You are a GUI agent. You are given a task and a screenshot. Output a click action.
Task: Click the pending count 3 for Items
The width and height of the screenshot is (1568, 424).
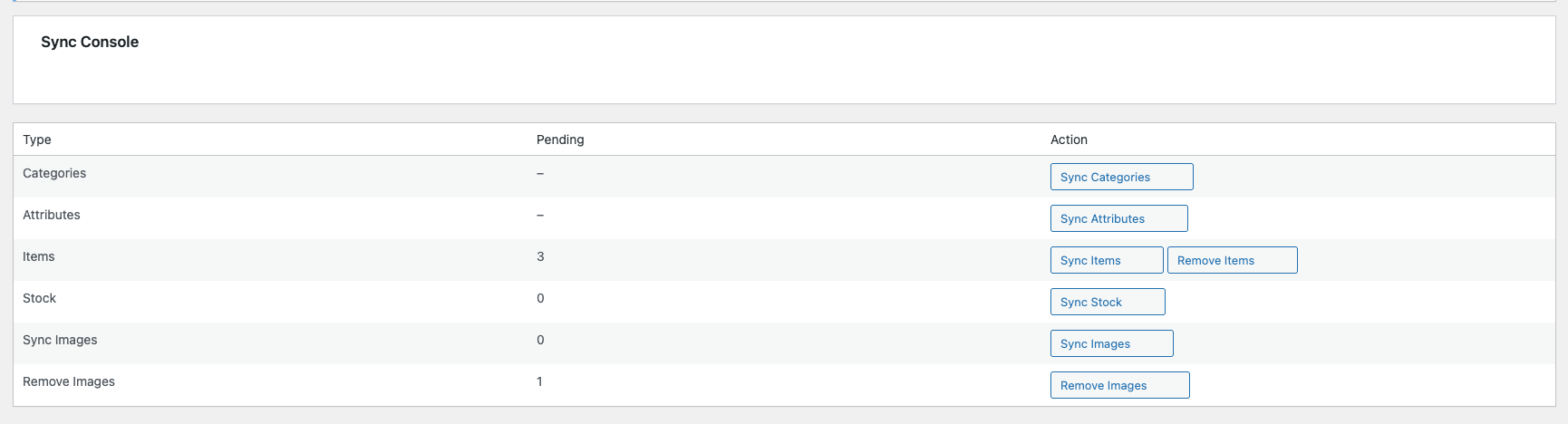540,256
